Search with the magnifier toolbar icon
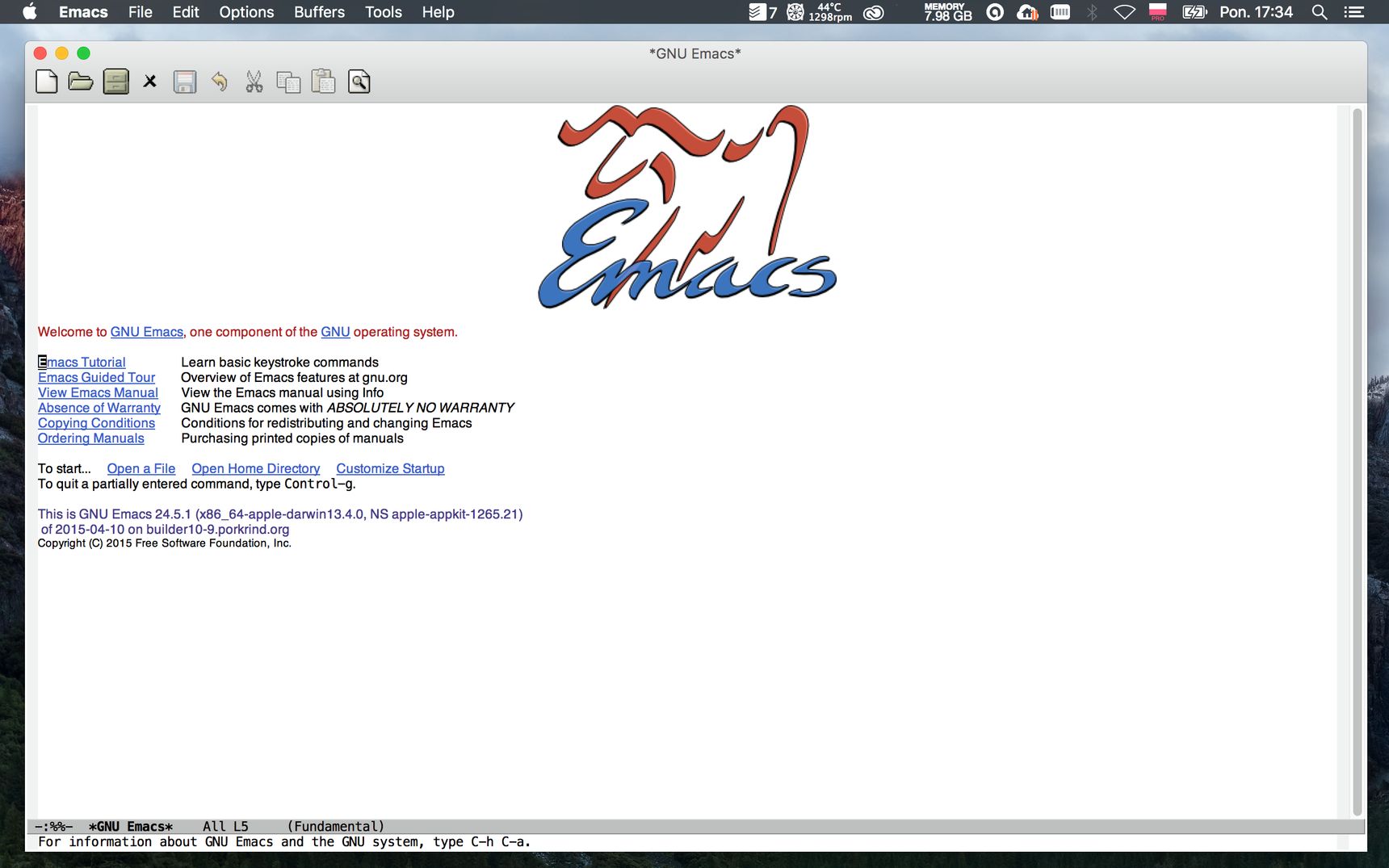Screen dimensions: 1389x868 359,82
